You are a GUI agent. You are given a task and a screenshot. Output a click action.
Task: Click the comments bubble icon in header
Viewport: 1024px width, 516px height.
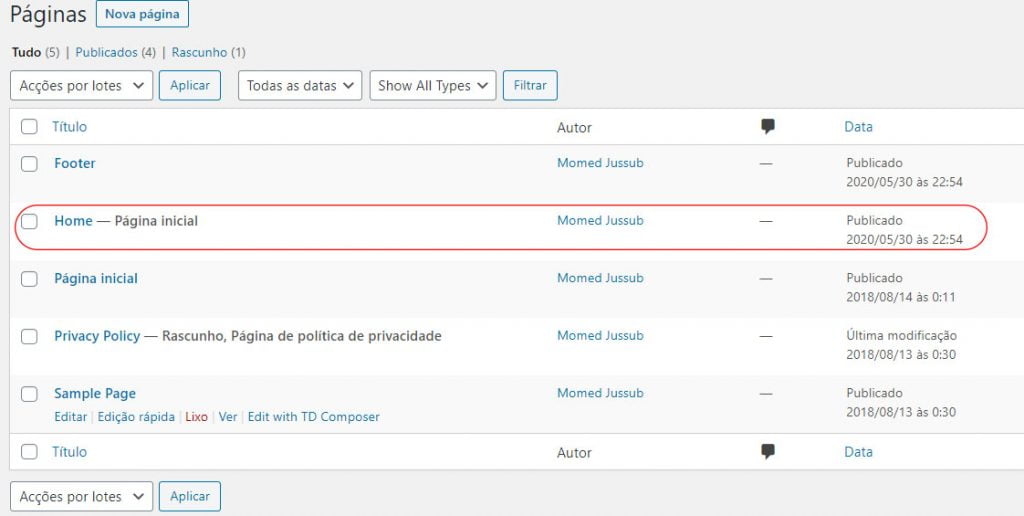click(768, 127)
